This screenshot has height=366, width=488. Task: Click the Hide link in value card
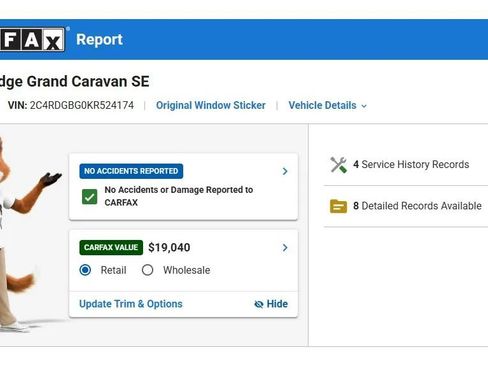[x=277, y=304]
